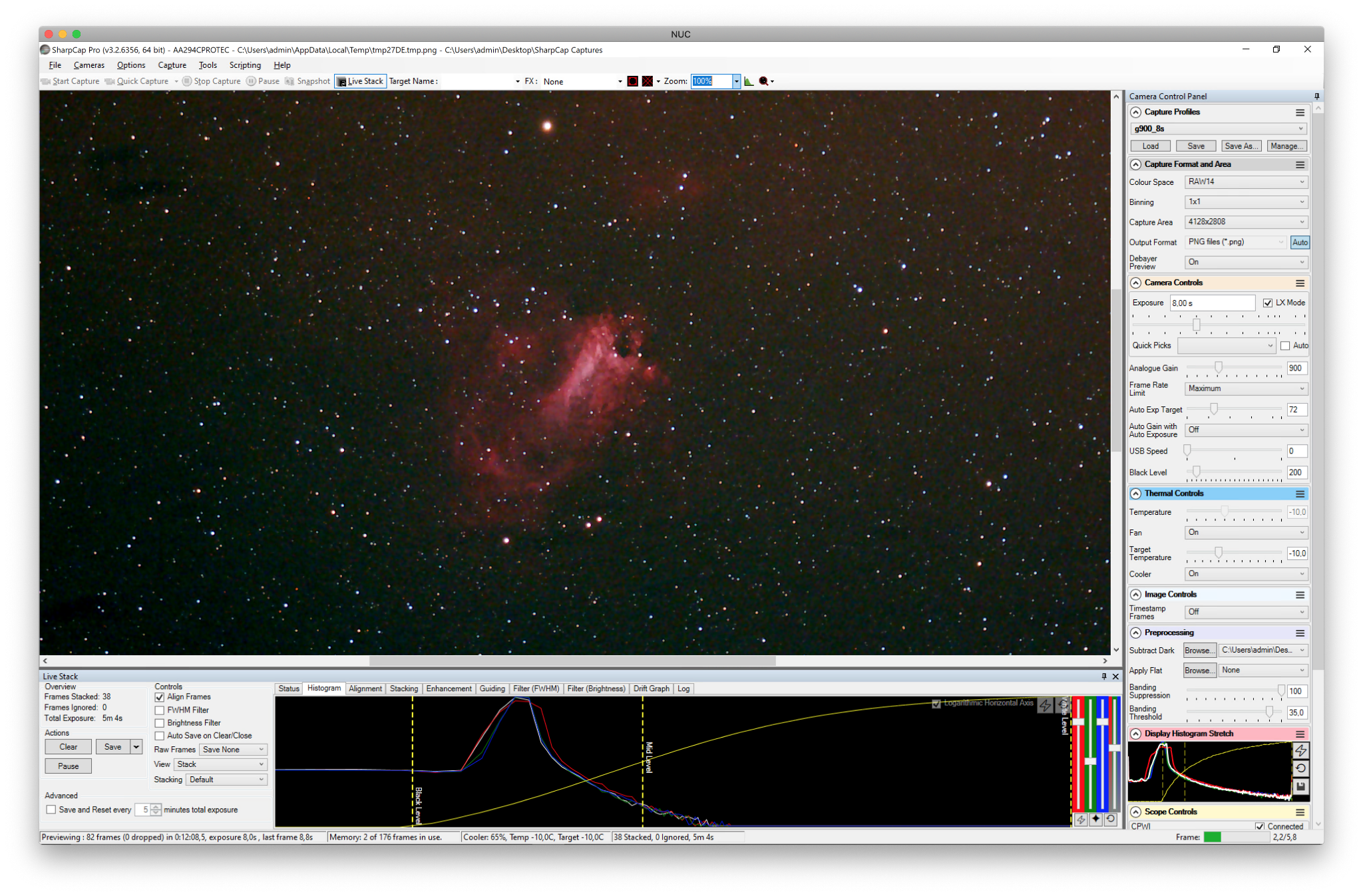This screenshot has height=896, width=1363.
Task: Open the focus score magnifier tool
Action: coord(764,81)
